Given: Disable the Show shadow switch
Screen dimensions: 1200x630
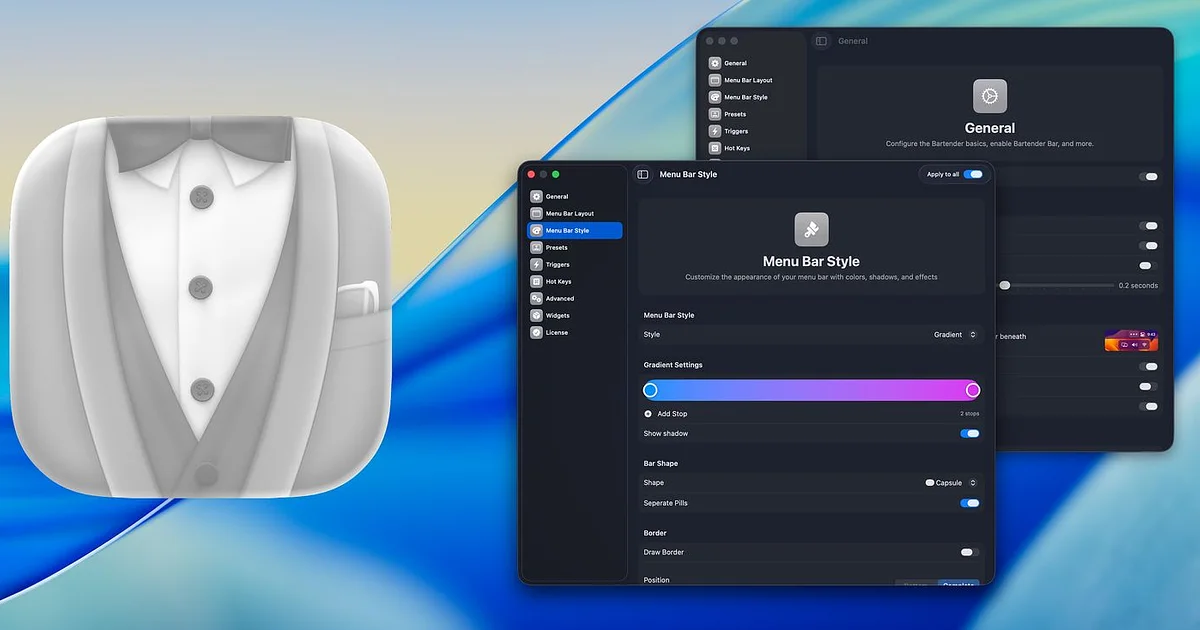Looking at the screenshot, I should [969, 434].
